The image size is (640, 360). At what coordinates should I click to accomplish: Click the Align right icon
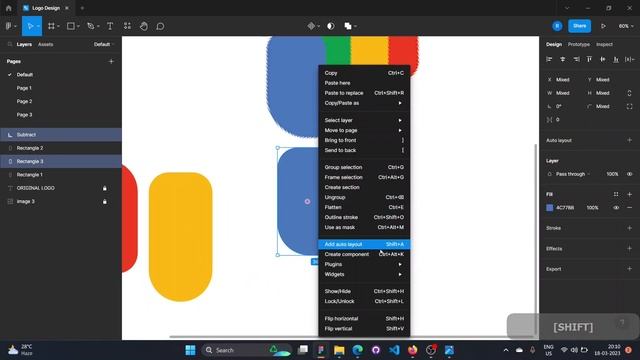[576, 60]
